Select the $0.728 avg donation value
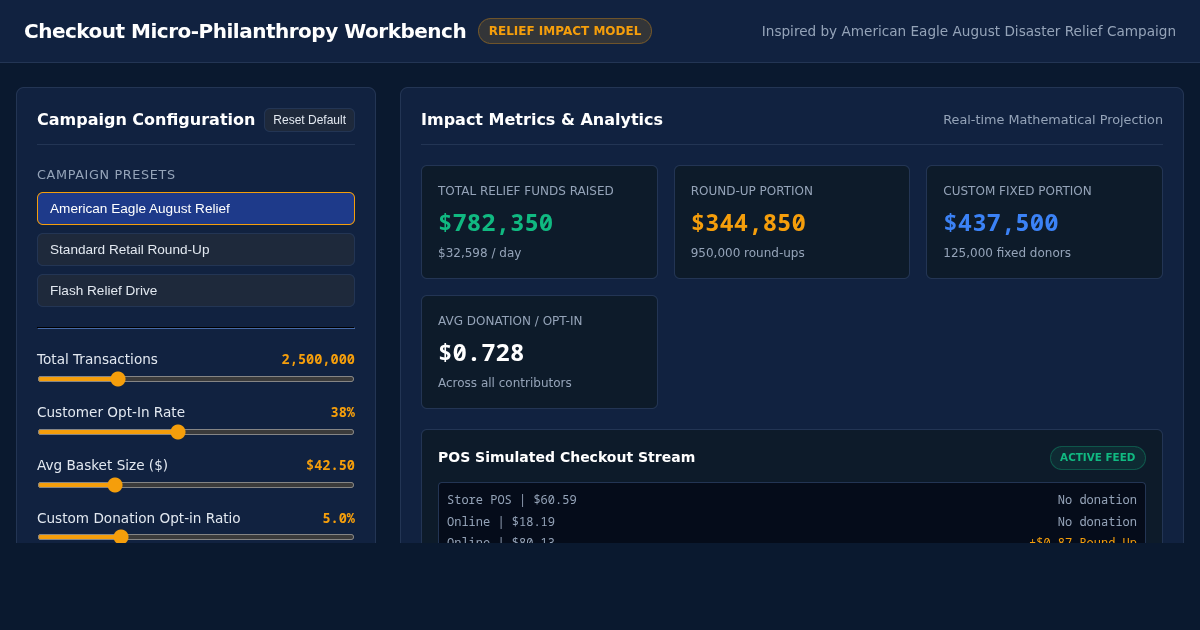This screenshot has width=1200, height=630. coord(481,353)
